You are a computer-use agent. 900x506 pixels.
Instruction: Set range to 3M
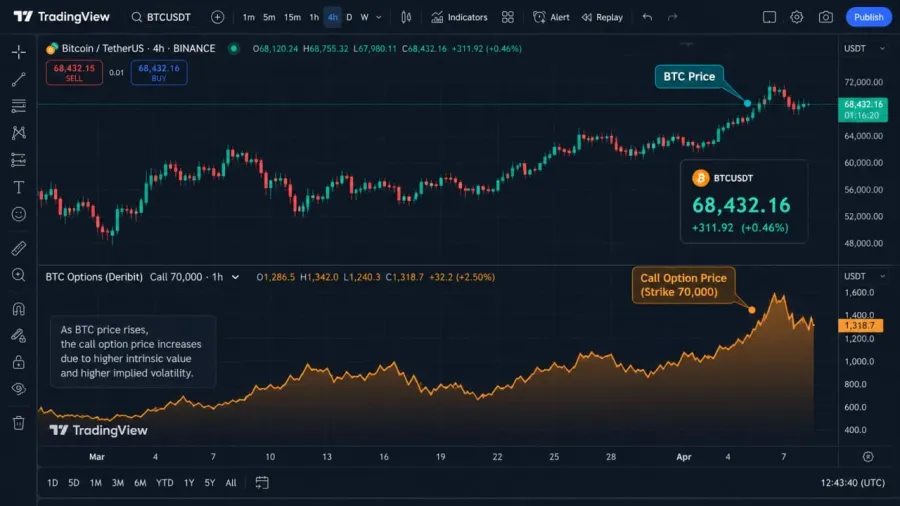pos(118,483)
